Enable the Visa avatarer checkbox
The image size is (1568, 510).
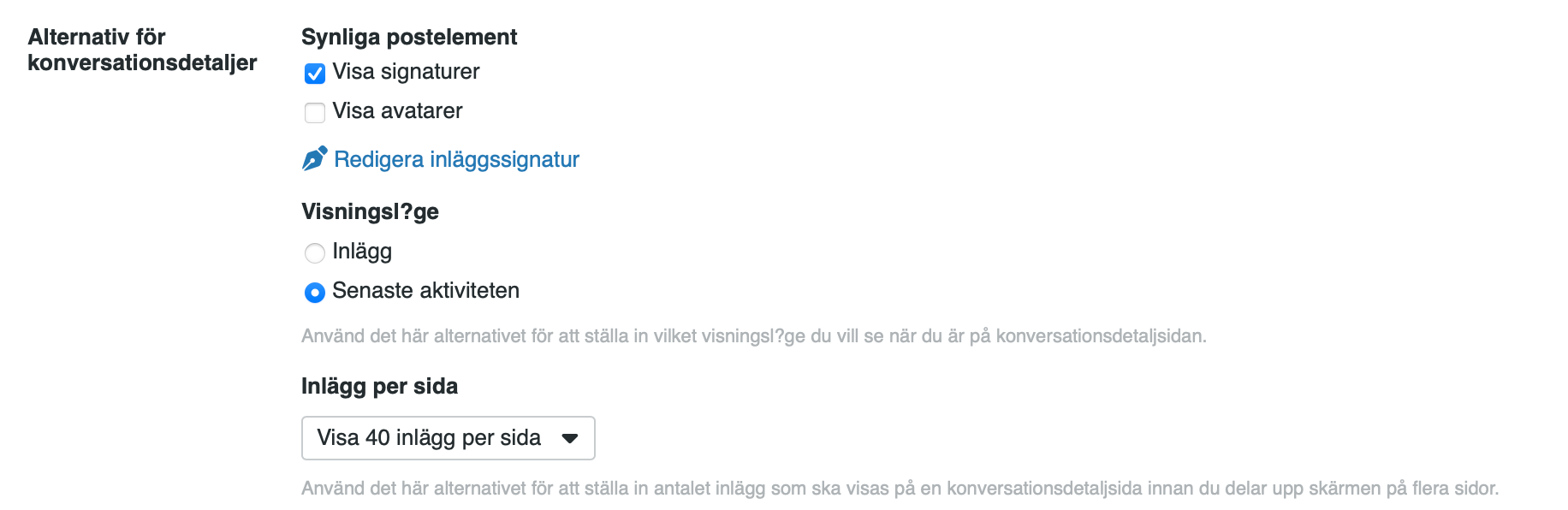(315, 112)
